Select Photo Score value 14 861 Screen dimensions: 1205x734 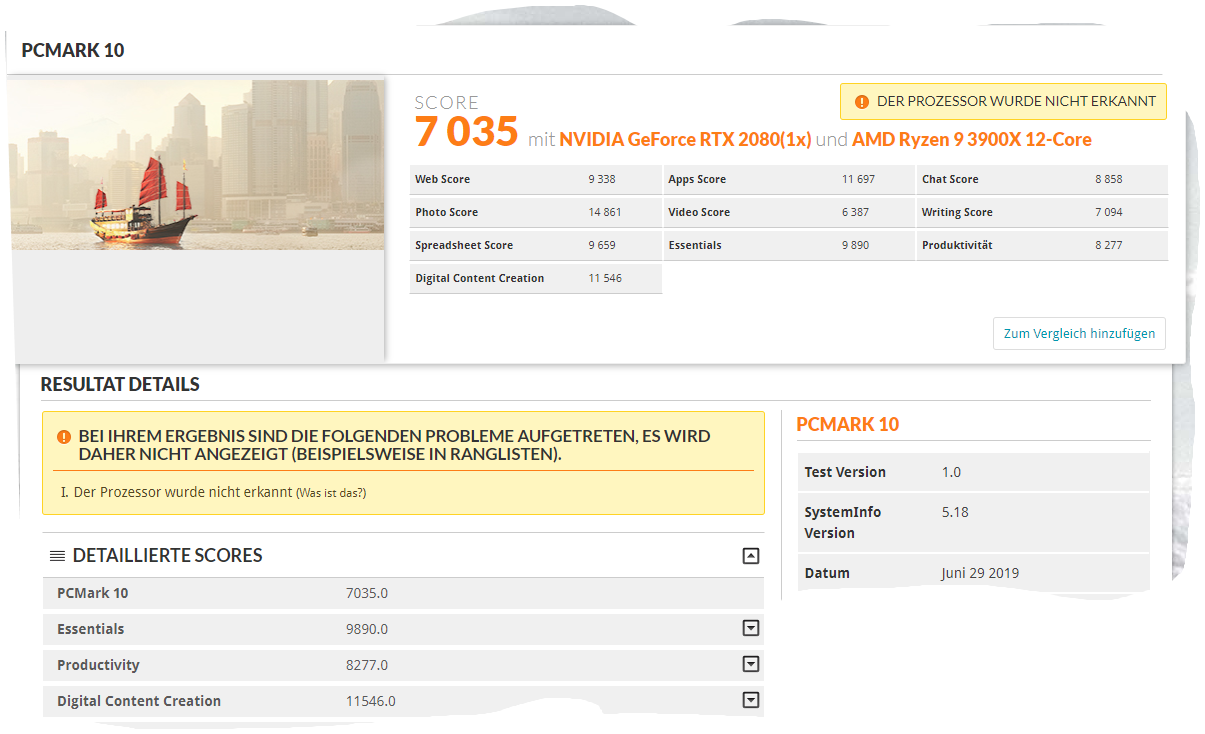605,213
